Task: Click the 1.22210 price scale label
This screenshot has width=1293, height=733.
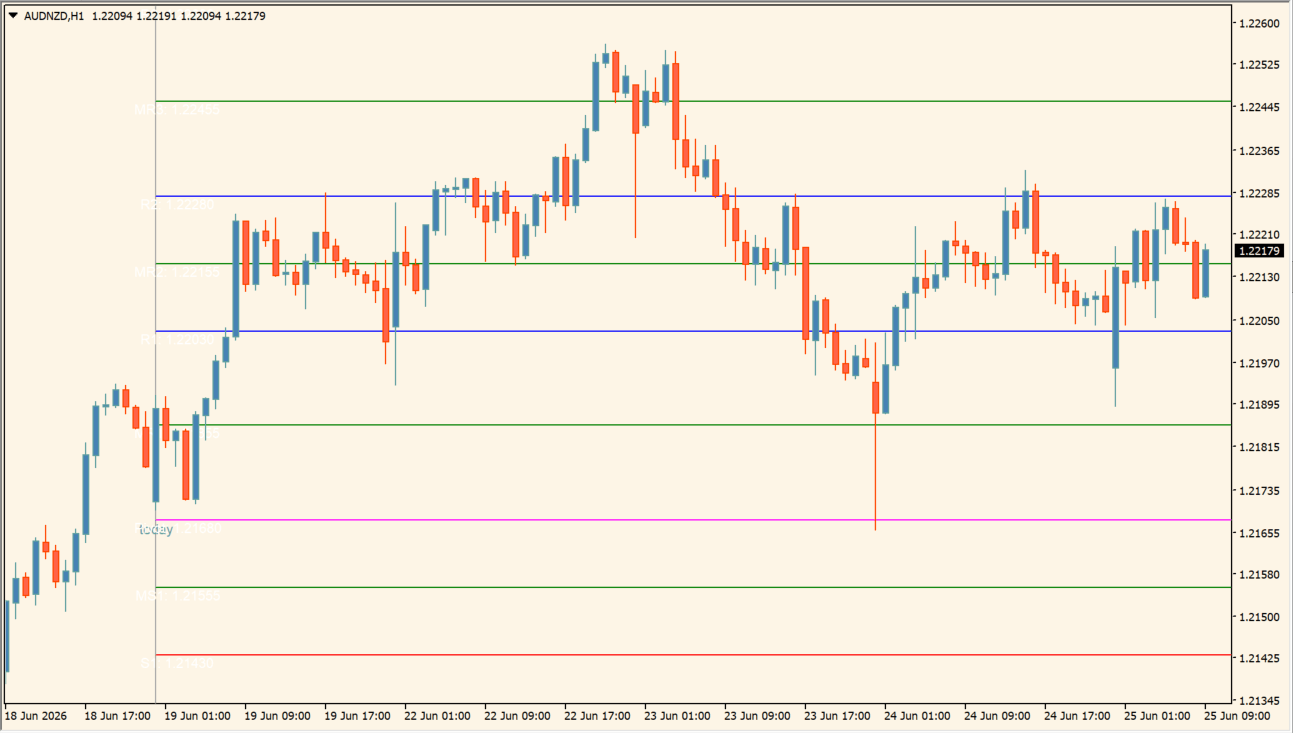Action: (x=1258, y=233)
